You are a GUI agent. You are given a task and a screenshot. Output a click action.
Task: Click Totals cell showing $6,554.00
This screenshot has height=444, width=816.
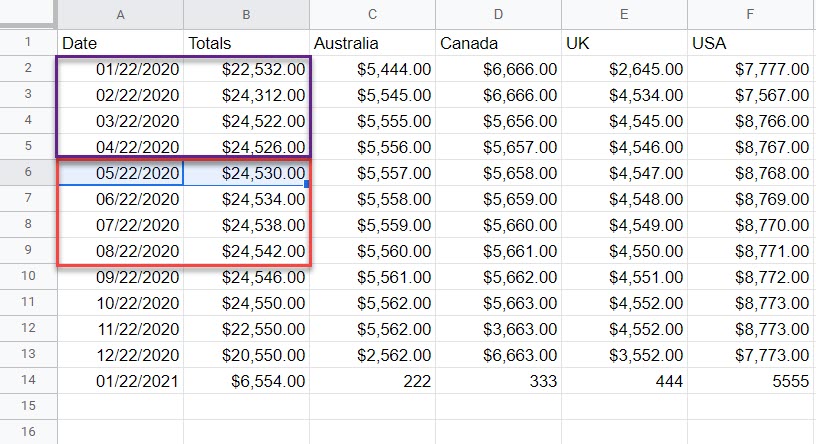247,381
